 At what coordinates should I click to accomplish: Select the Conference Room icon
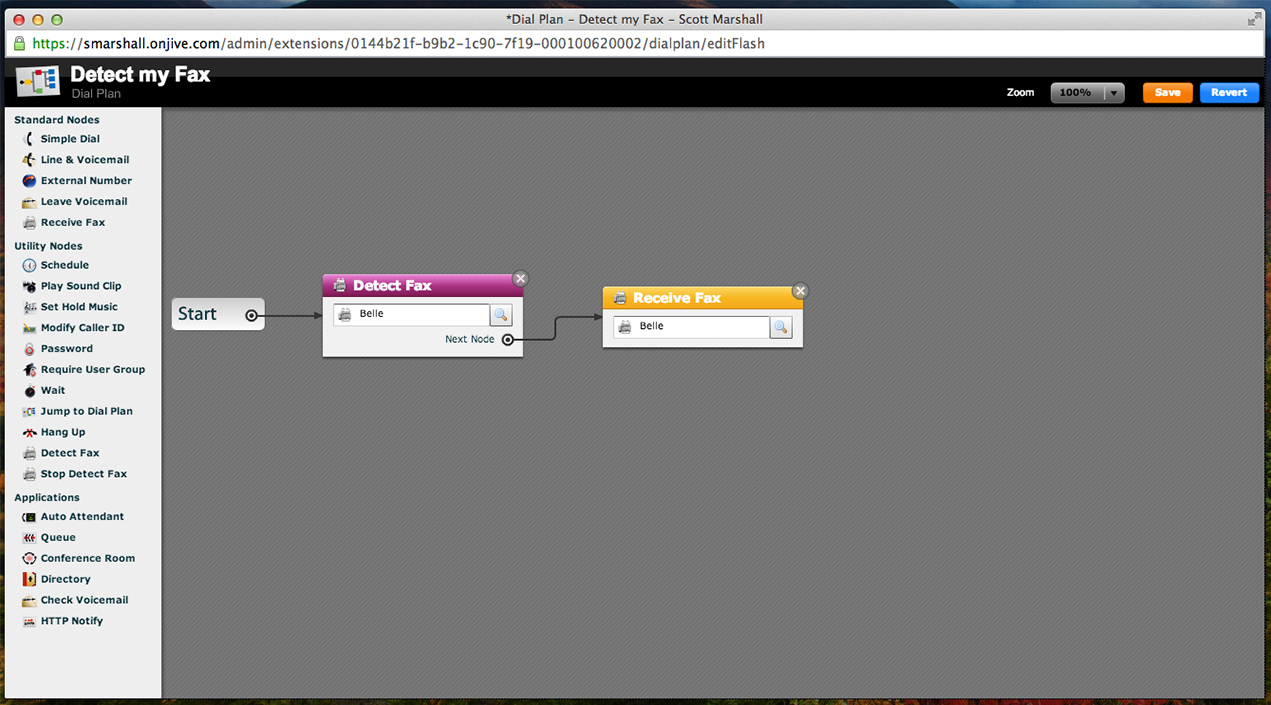point(29,558)
